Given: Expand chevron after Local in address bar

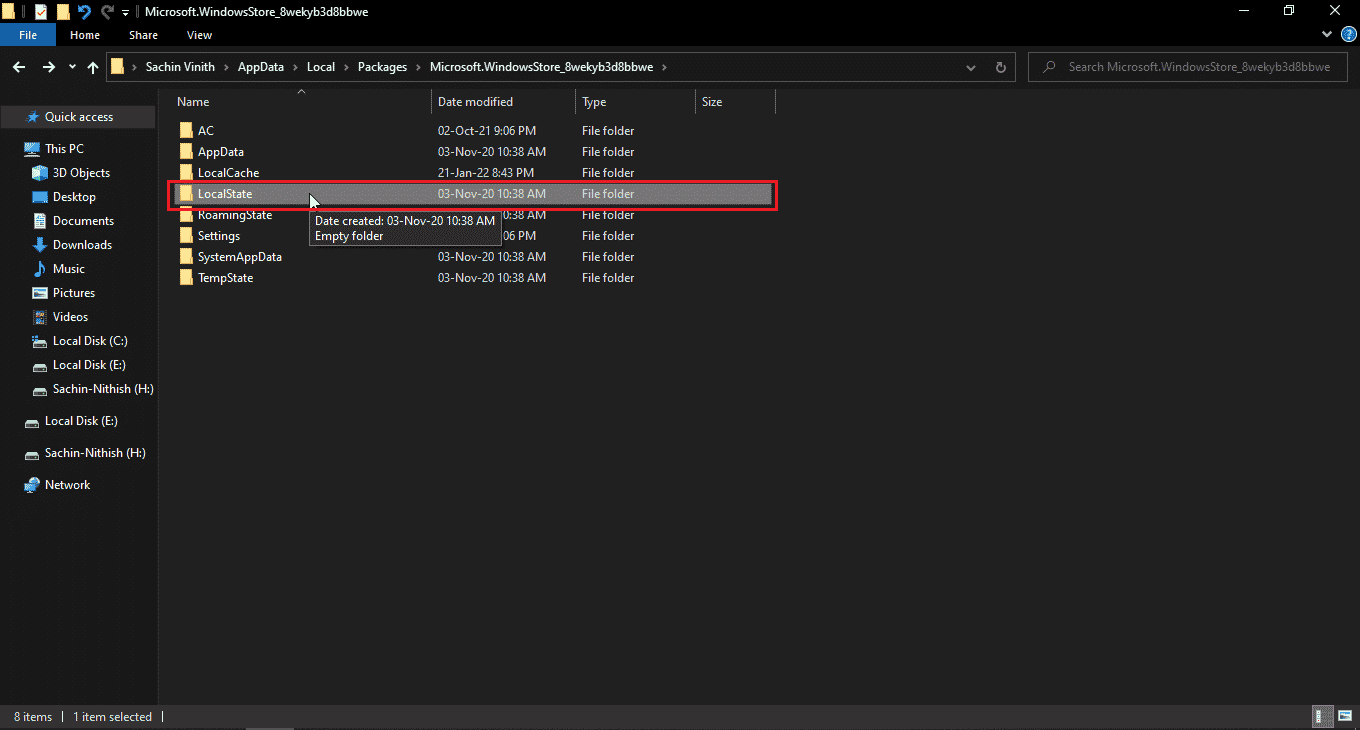Looking at the screenshot, I should [347, 67].
